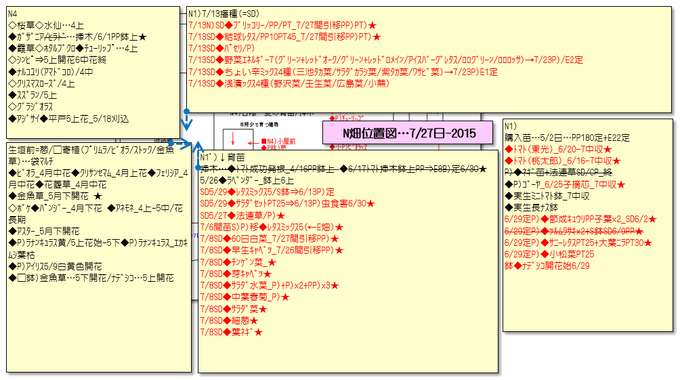Click the line 'SD5/27◆法蓮草/P)★'
The height and width of the screenshot is (380, 680).
coord(242,216)
